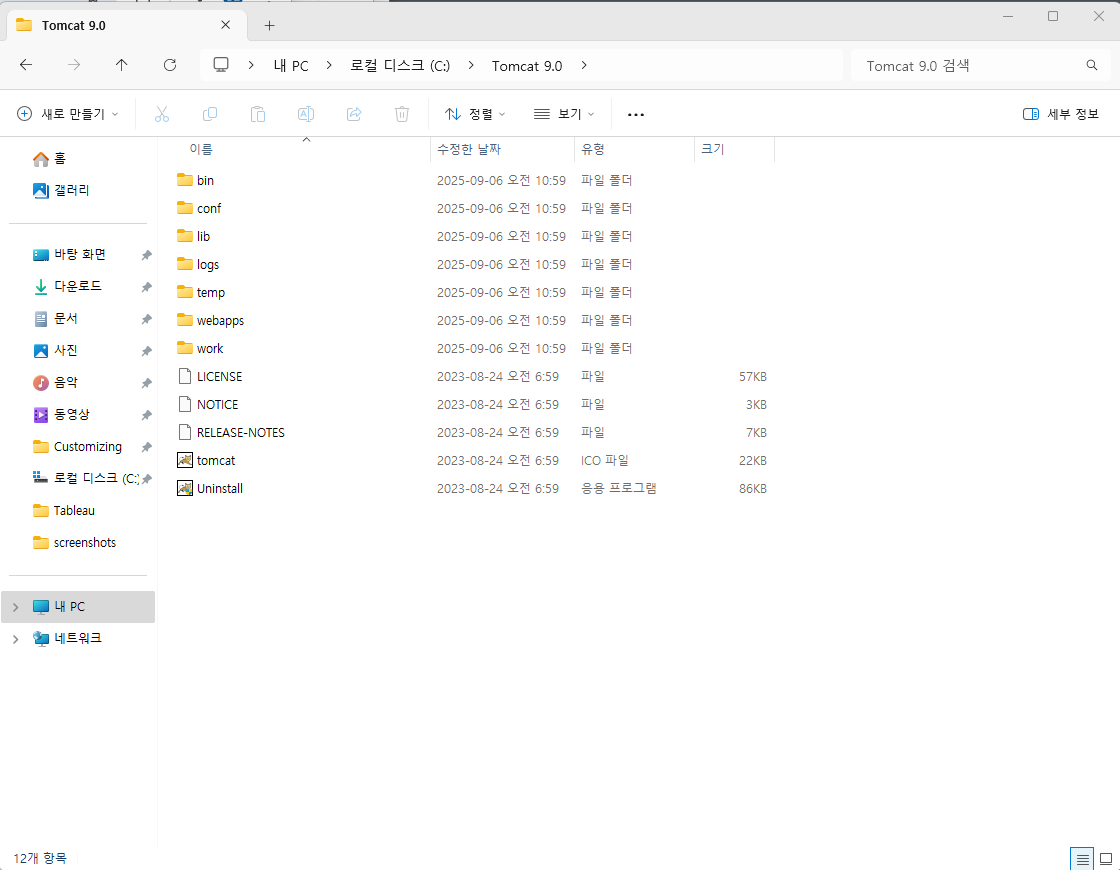Click the Tomcat 9.0 breadcrumb
The image size is (1120, 870).
tap(527, 66)
